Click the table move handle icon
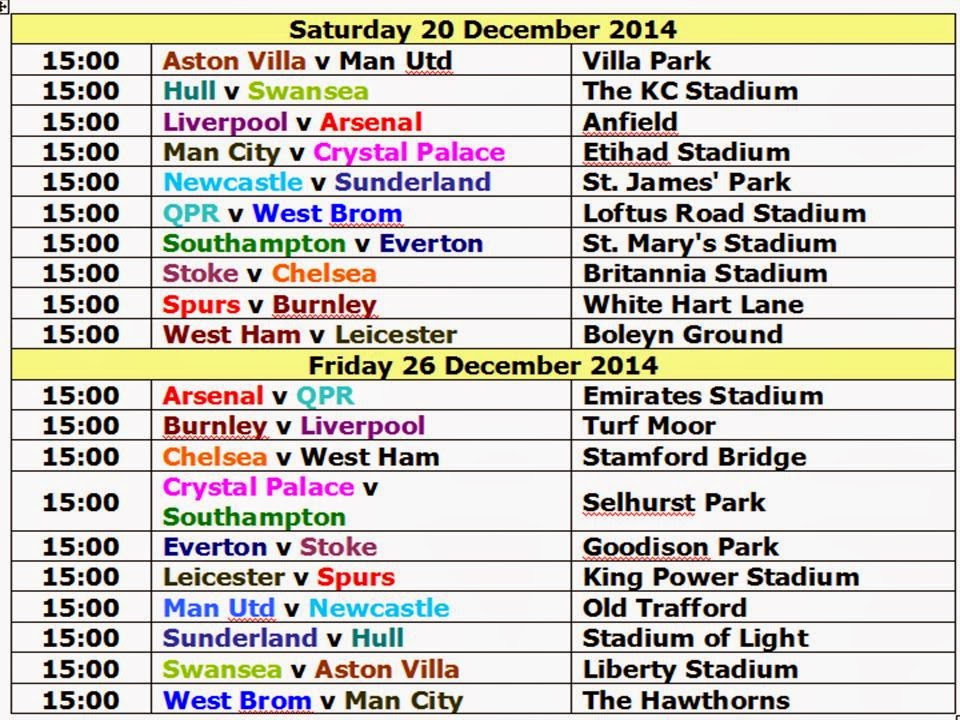This screenshot has width=960, height=720. coord(4,6)
